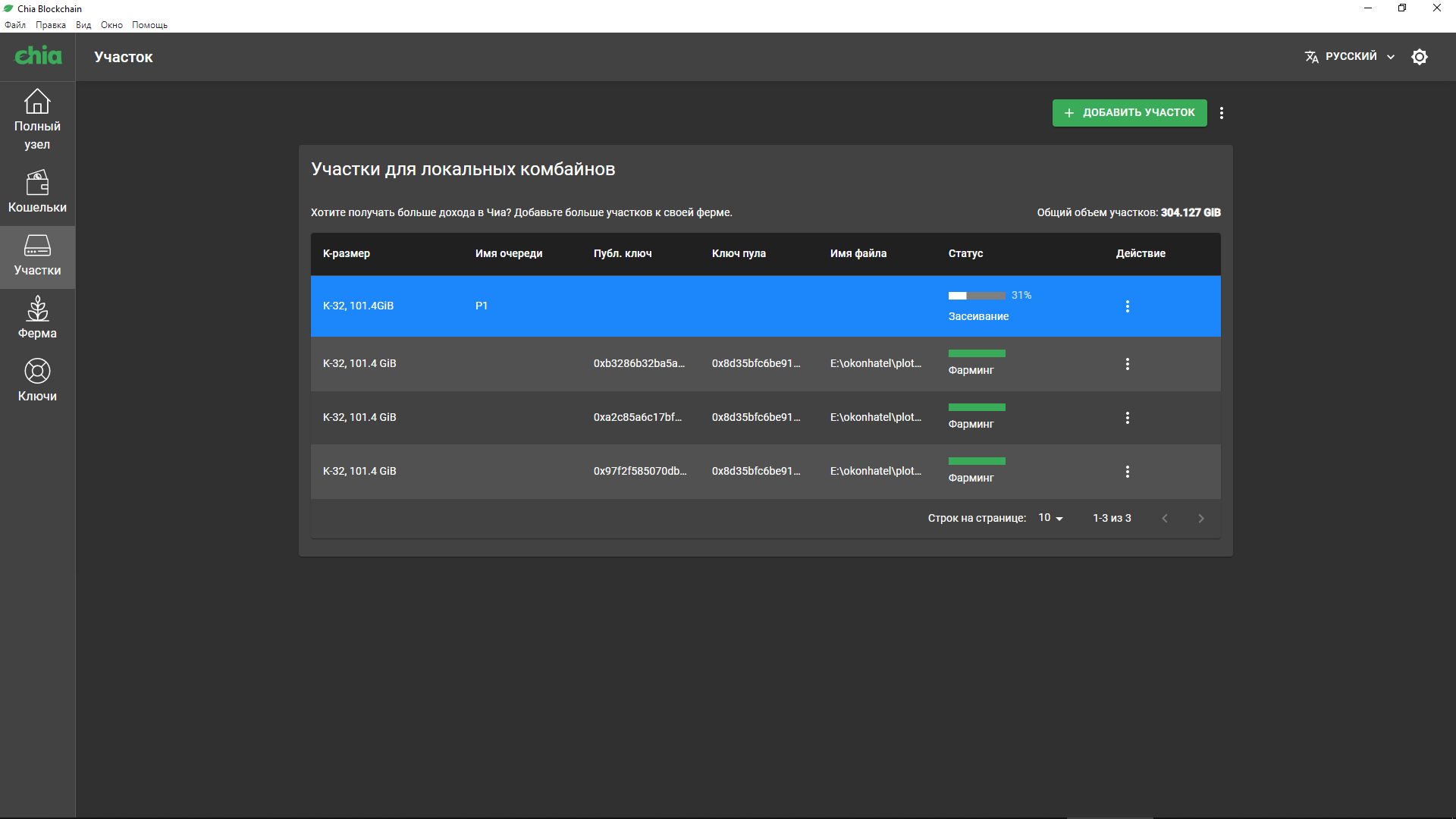Image resolution: width=1456 pixels, height=819 pixels.
Task: Go to previous page of plots
Action: 1165,519
